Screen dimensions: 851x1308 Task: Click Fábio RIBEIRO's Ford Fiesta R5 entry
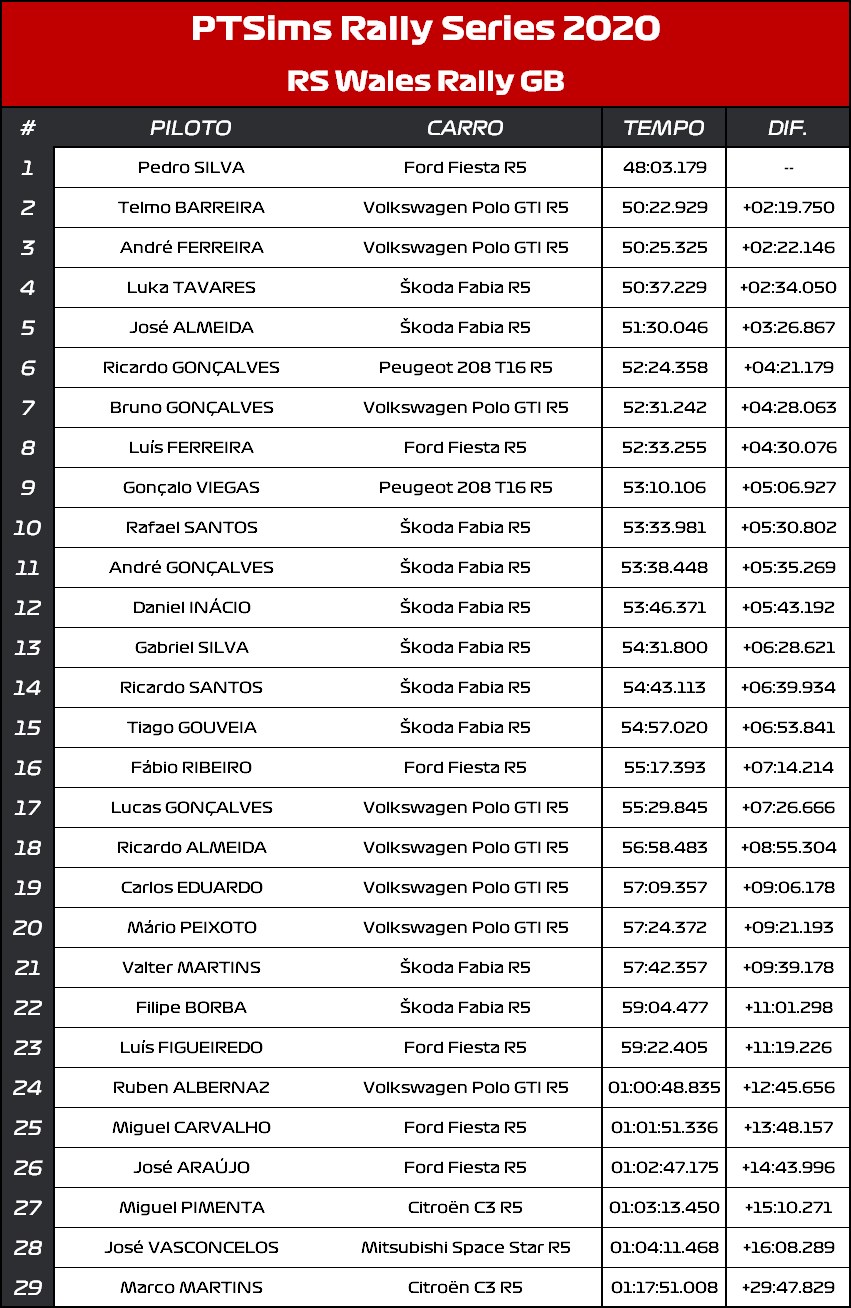coord(465,768)
